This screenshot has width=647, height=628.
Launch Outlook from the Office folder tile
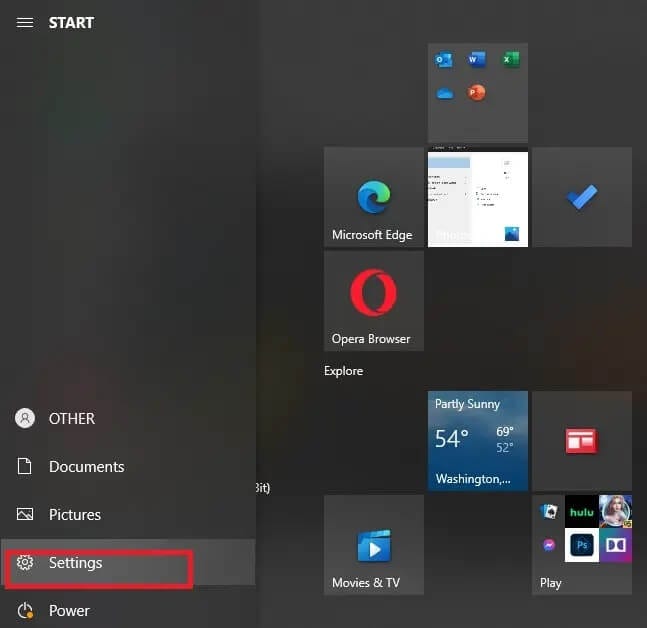point(444,60)
